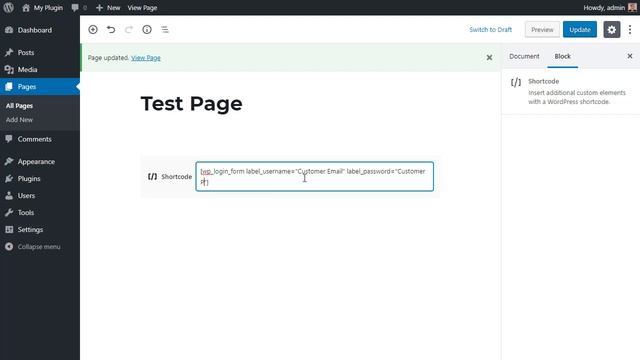Open the more tools vertical dots menu
This screenshot has height=360, width=640.
(630, 29)
